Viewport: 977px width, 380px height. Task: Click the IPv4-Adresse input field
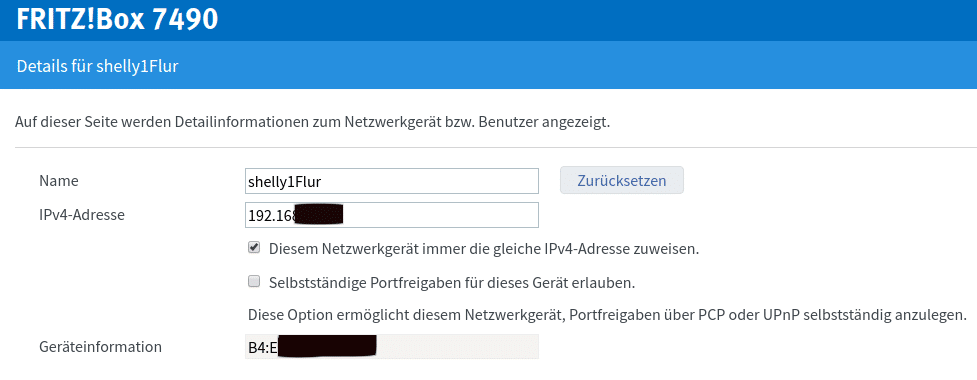point(391,216)
